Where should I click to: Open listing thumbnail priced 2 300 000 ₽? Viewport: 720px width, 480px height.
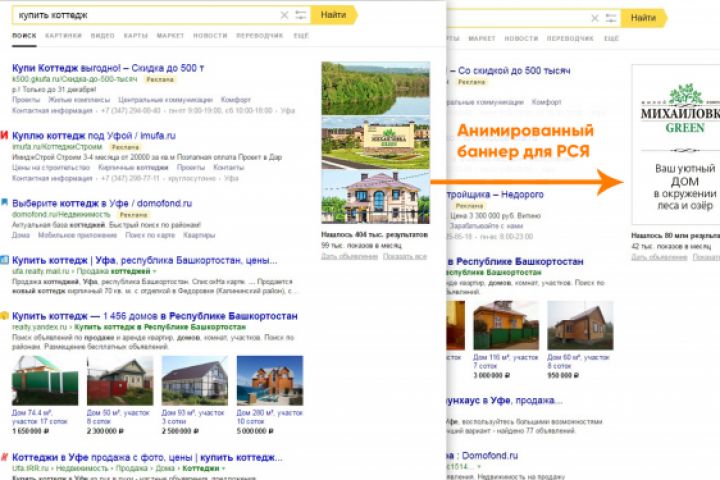click(x=120, y=380)
